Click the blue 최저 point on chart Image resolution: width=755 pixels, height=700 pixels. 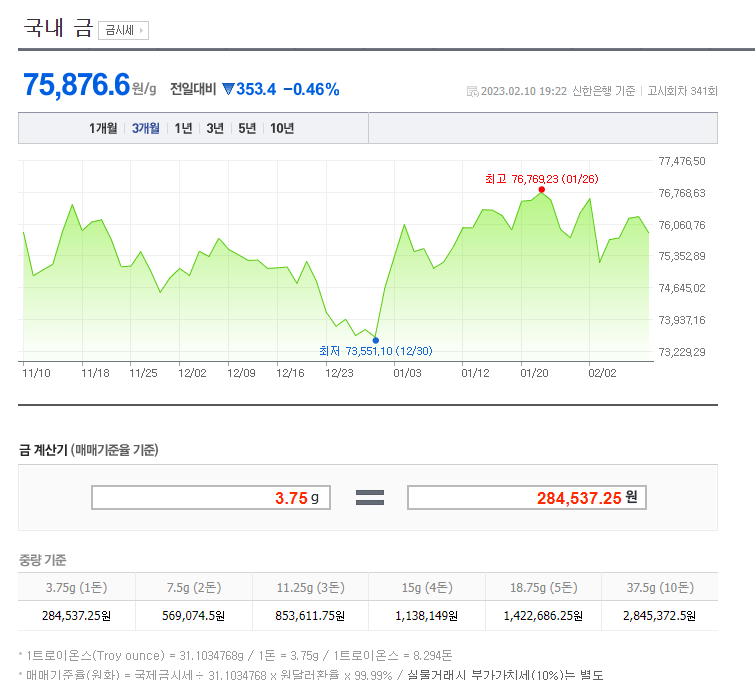(376, 340)
